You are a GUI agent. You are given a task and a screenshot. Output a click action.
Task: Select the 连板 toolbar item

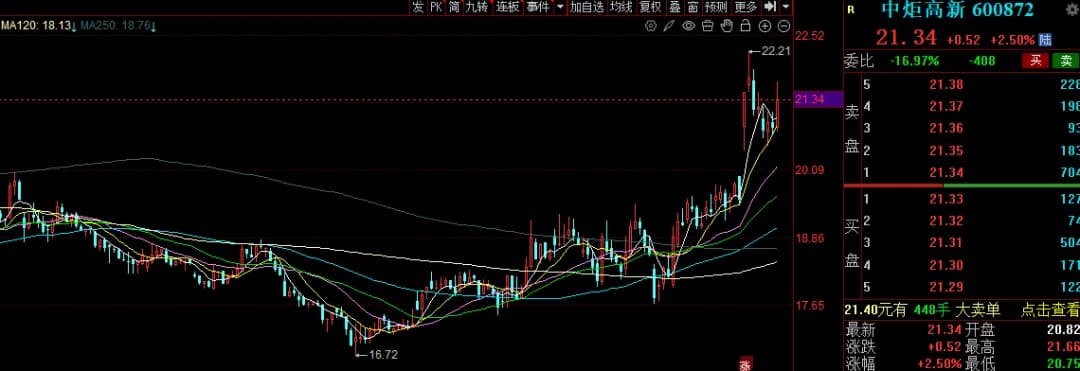click(x=508, y=7)
